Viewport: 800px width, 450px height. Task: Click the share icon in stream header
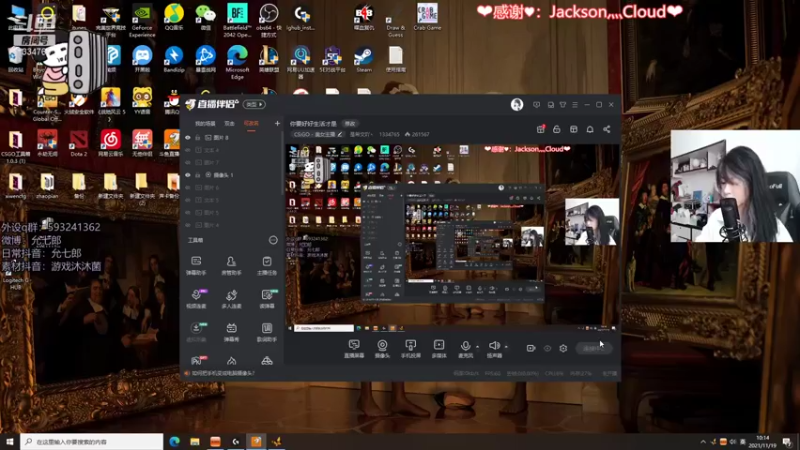pos(607,129)
